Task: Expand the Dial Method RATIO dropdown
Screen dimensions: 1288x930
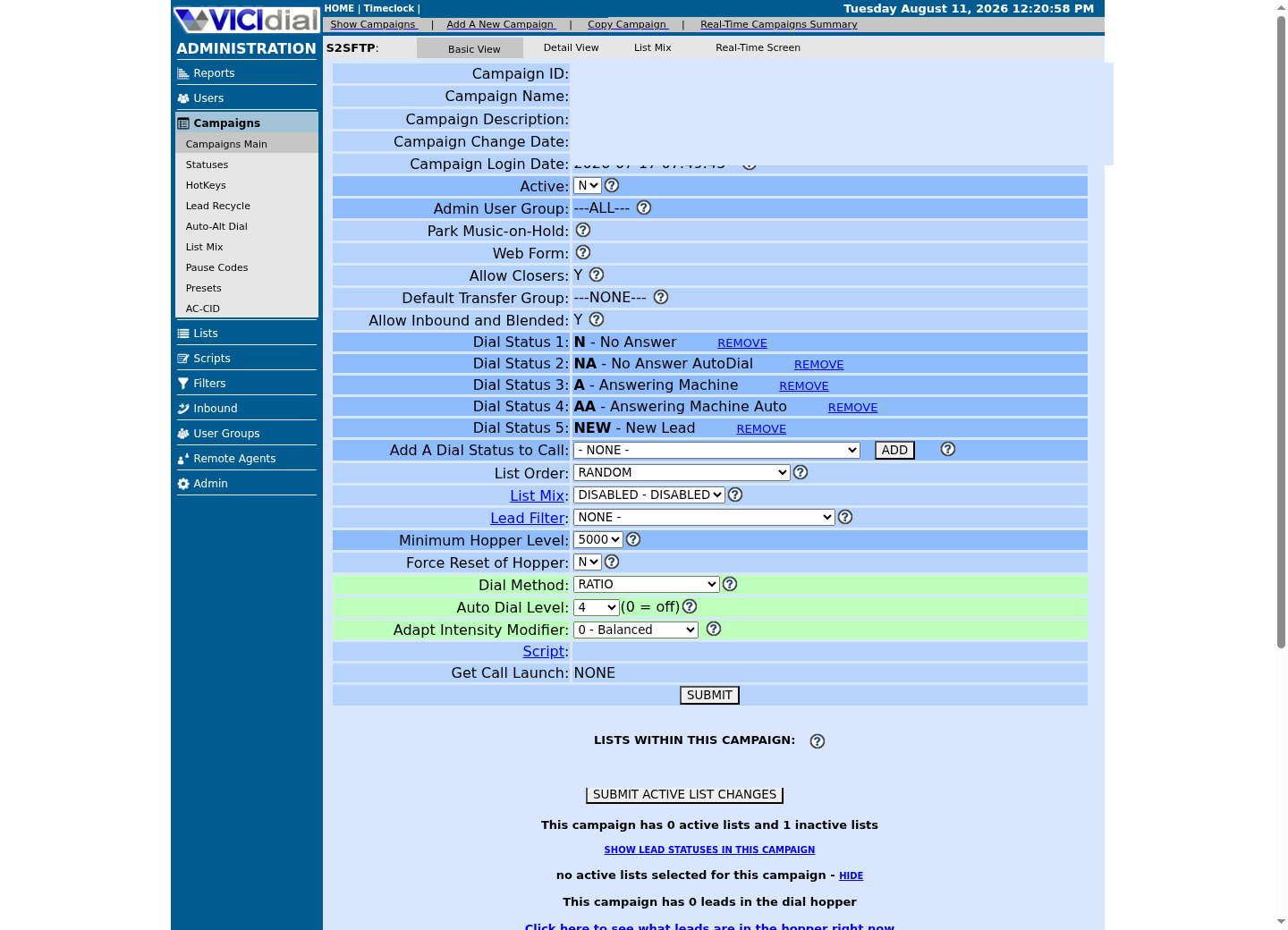Action: 647,584
